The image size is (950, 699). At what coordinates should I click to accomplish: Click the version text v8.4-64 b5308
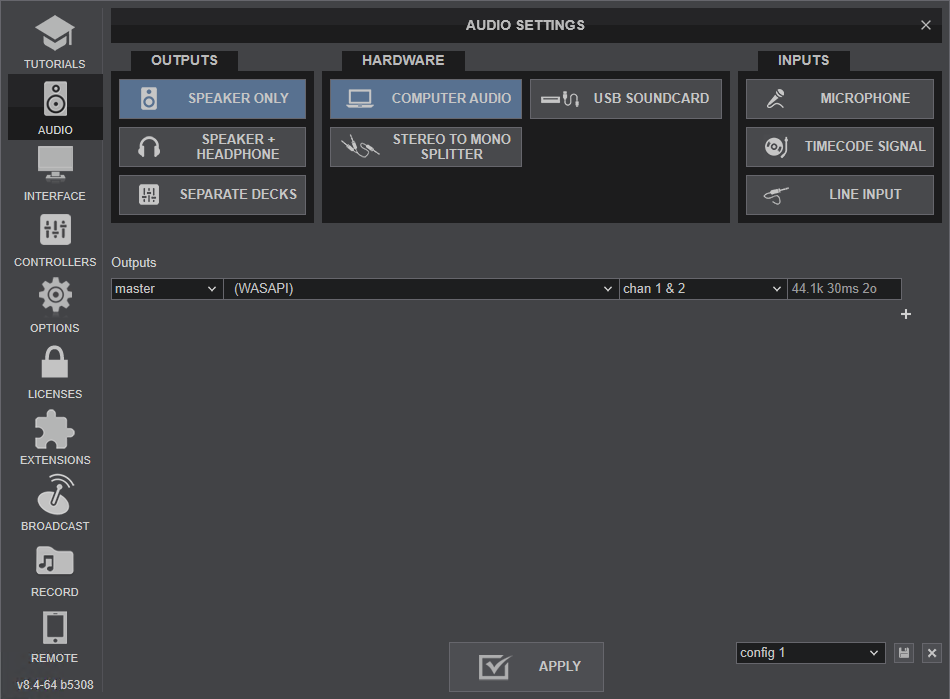click(55, 685)
